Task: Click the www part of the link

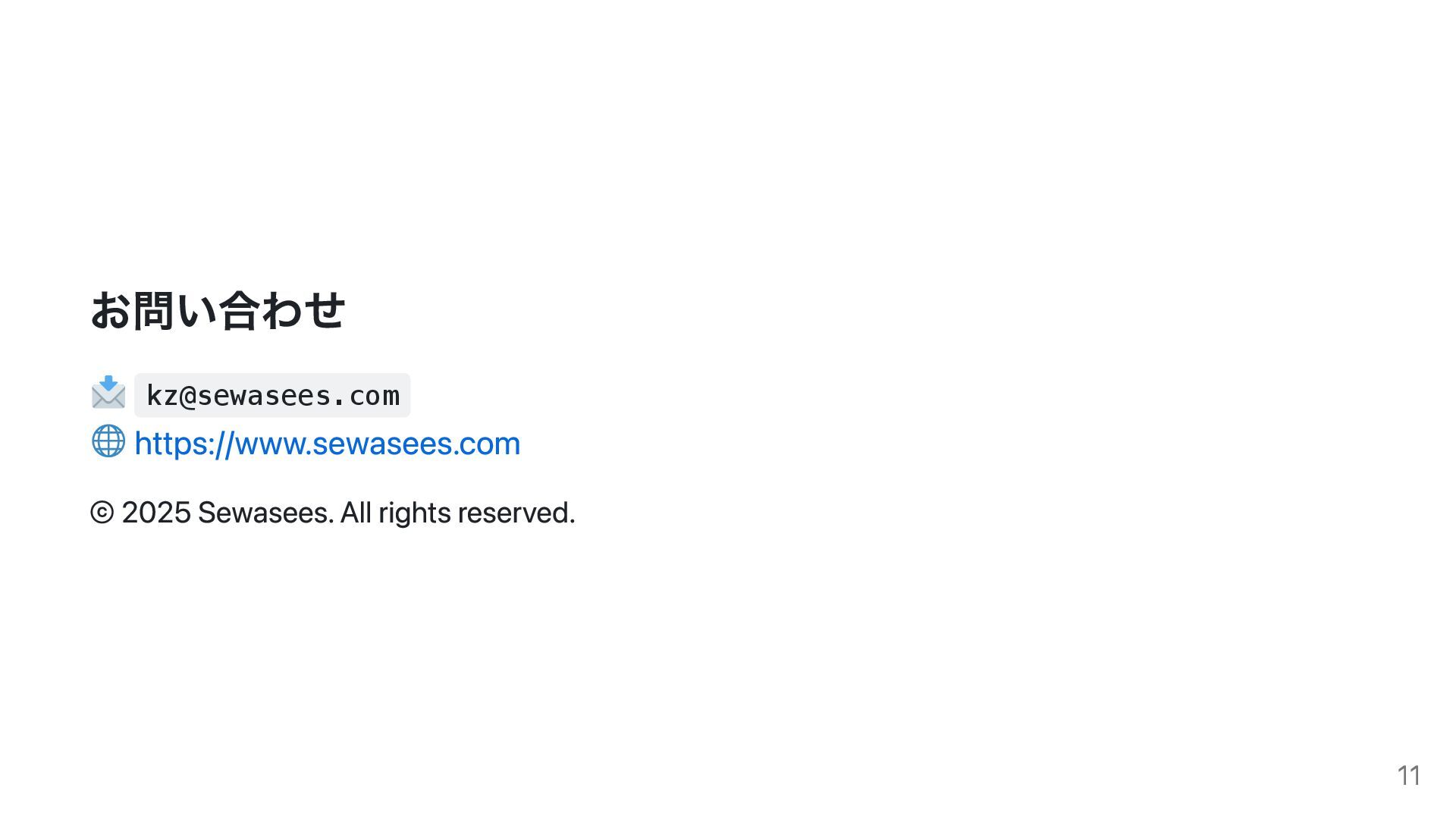Action: click(x=269, y=446)
